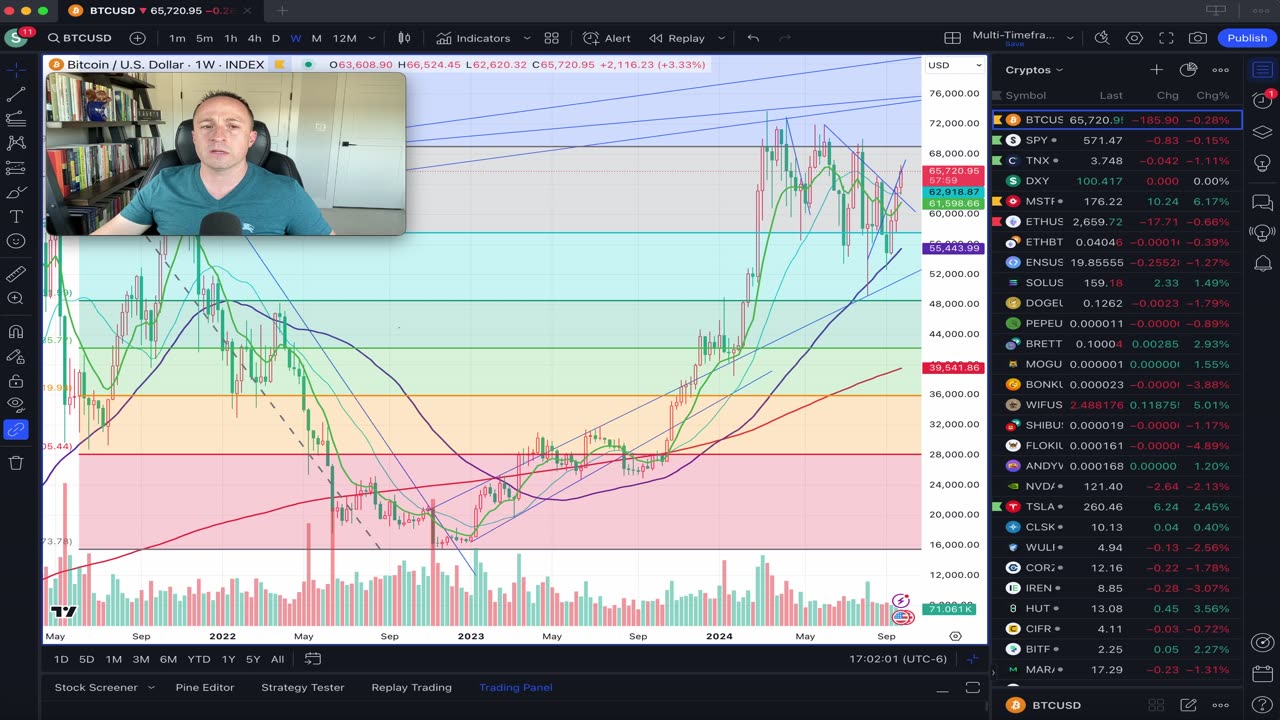Open the Pine Editor tab

(x=204, y=687)
